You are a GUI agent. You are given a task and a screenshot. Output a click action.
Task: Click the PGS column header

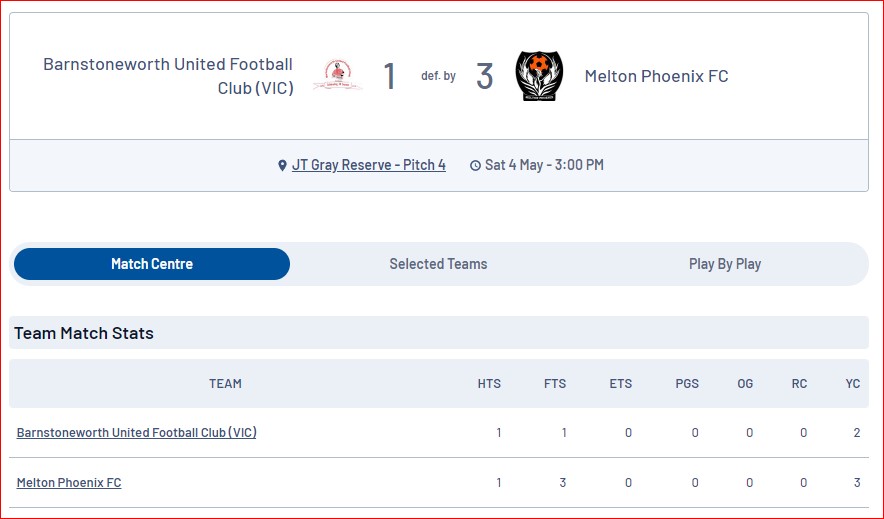(687, 384)
